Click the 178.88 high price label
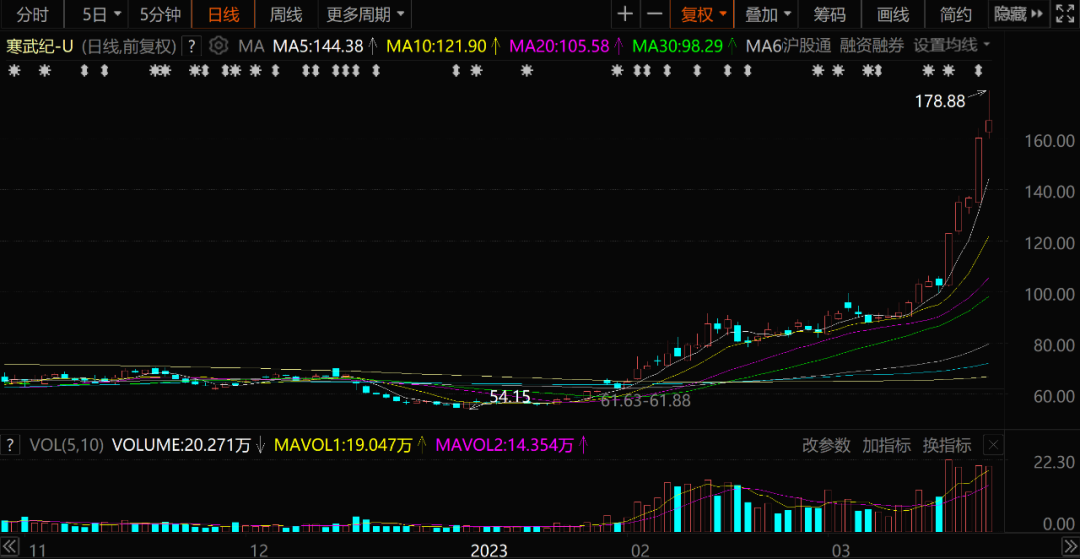The width and height of the screenshot is (1080, 559). [x=939, y=102]
